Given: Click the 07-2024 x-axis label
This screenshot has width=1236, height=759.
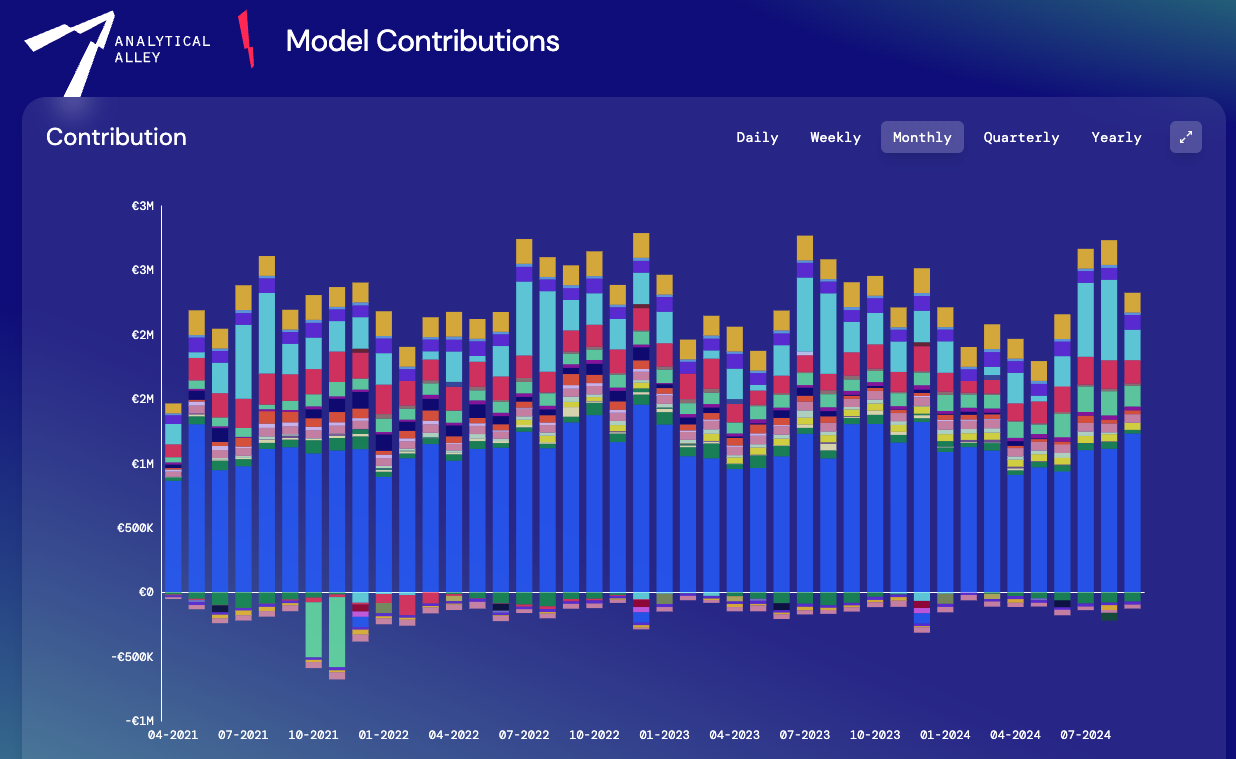Looking at the screenshot, I should 1085,735.
